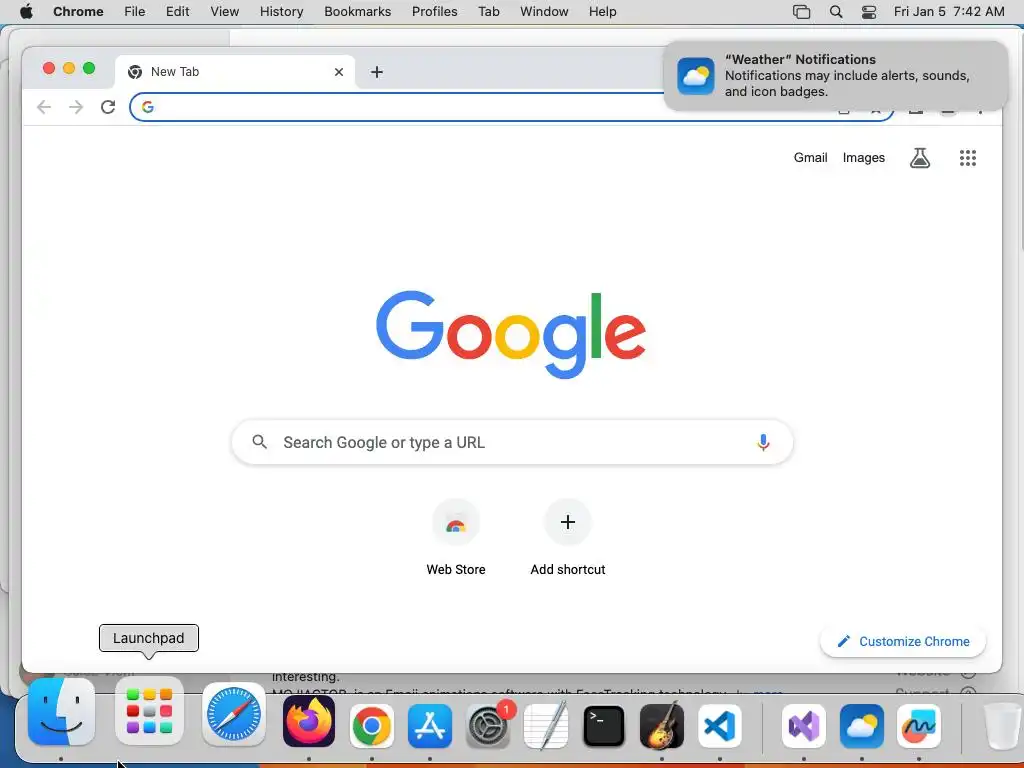Image resolution: width=1024 pixels, height=768 pixels.
Task: Click the magnifier icon in search box
Action: 259,442
